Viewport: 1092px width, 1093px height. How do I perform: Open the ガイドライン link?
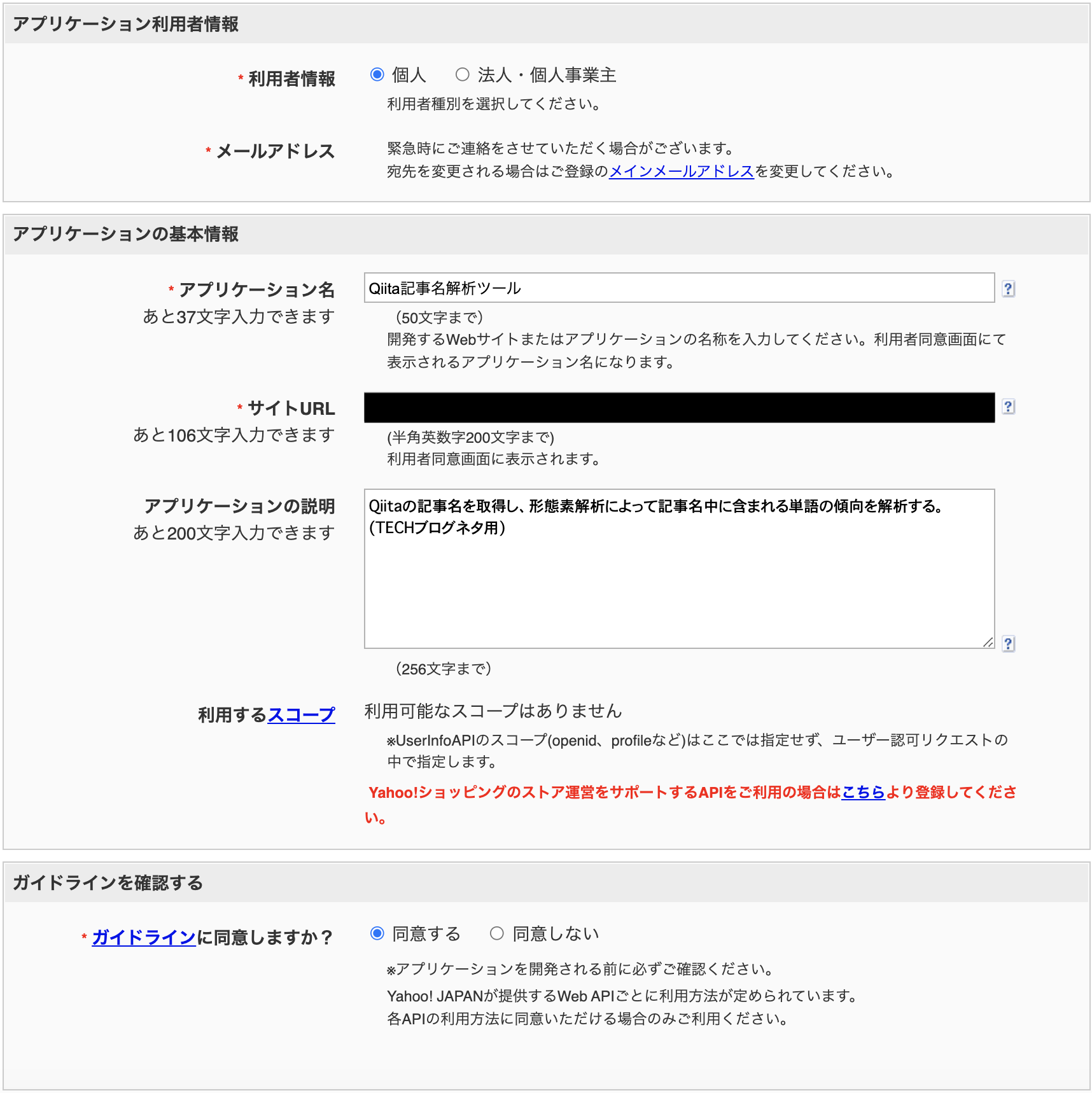click(x=144, y=937)
